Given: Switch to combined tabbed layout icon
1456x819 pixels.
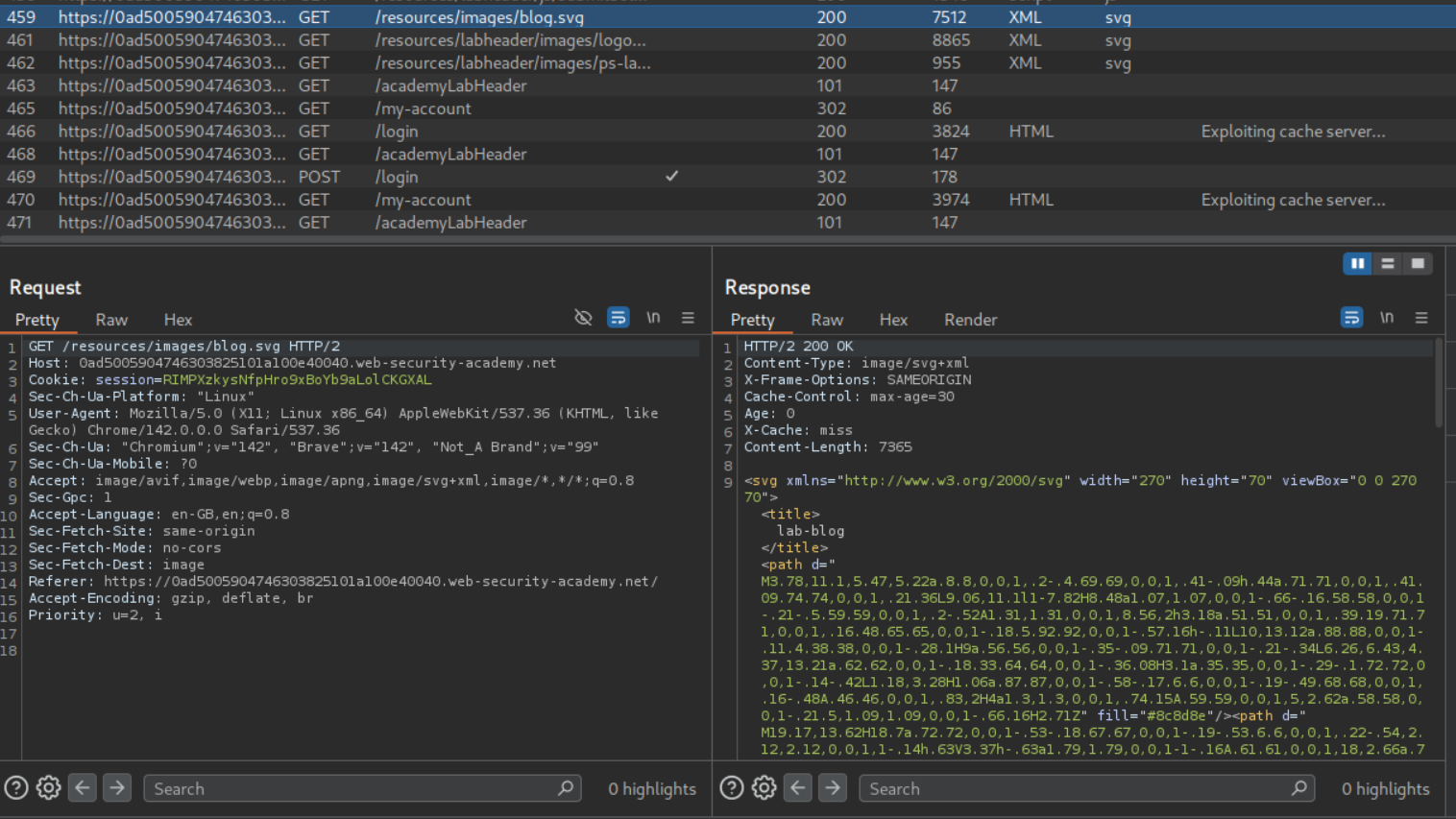Looking at the screenshot, I should point(1418,264).
